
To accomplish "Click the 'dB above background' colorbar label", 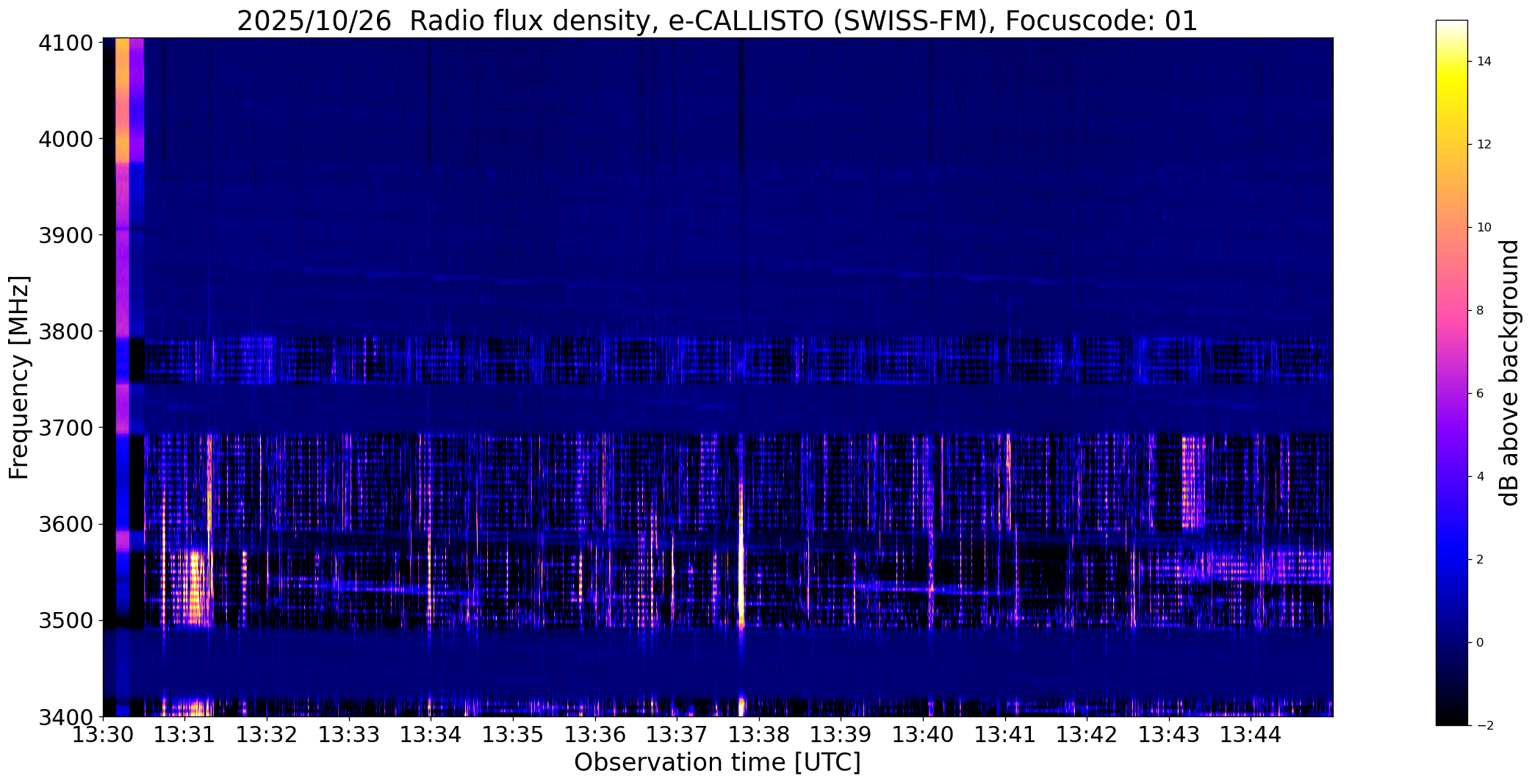I will 1509,373.
